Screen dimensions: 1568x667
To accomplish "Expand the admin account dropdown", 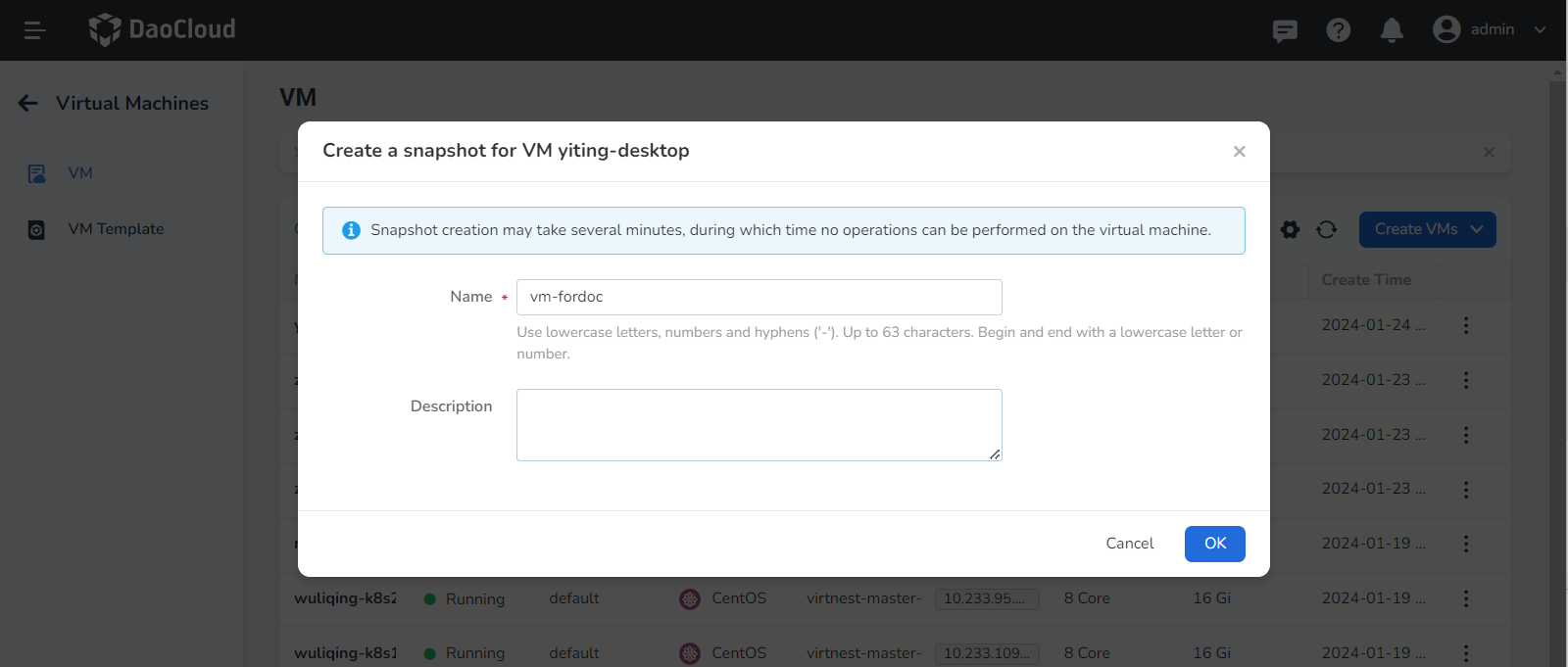I will tap(1540, 29).
